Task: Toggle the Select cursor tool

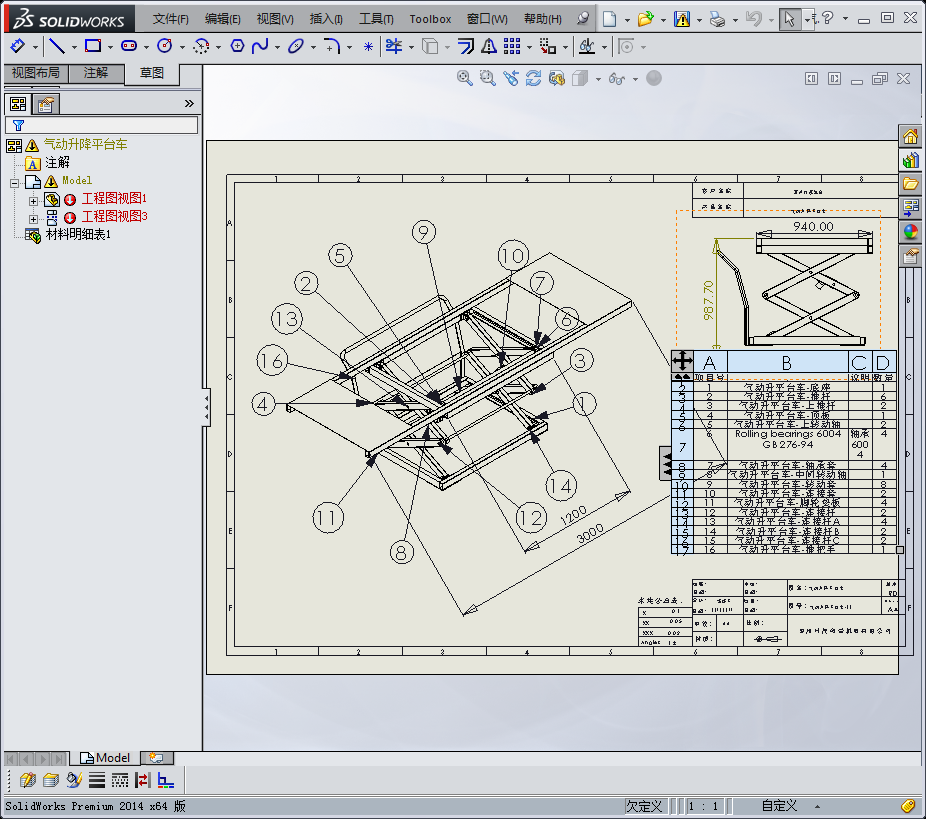Action: [790, 19]
